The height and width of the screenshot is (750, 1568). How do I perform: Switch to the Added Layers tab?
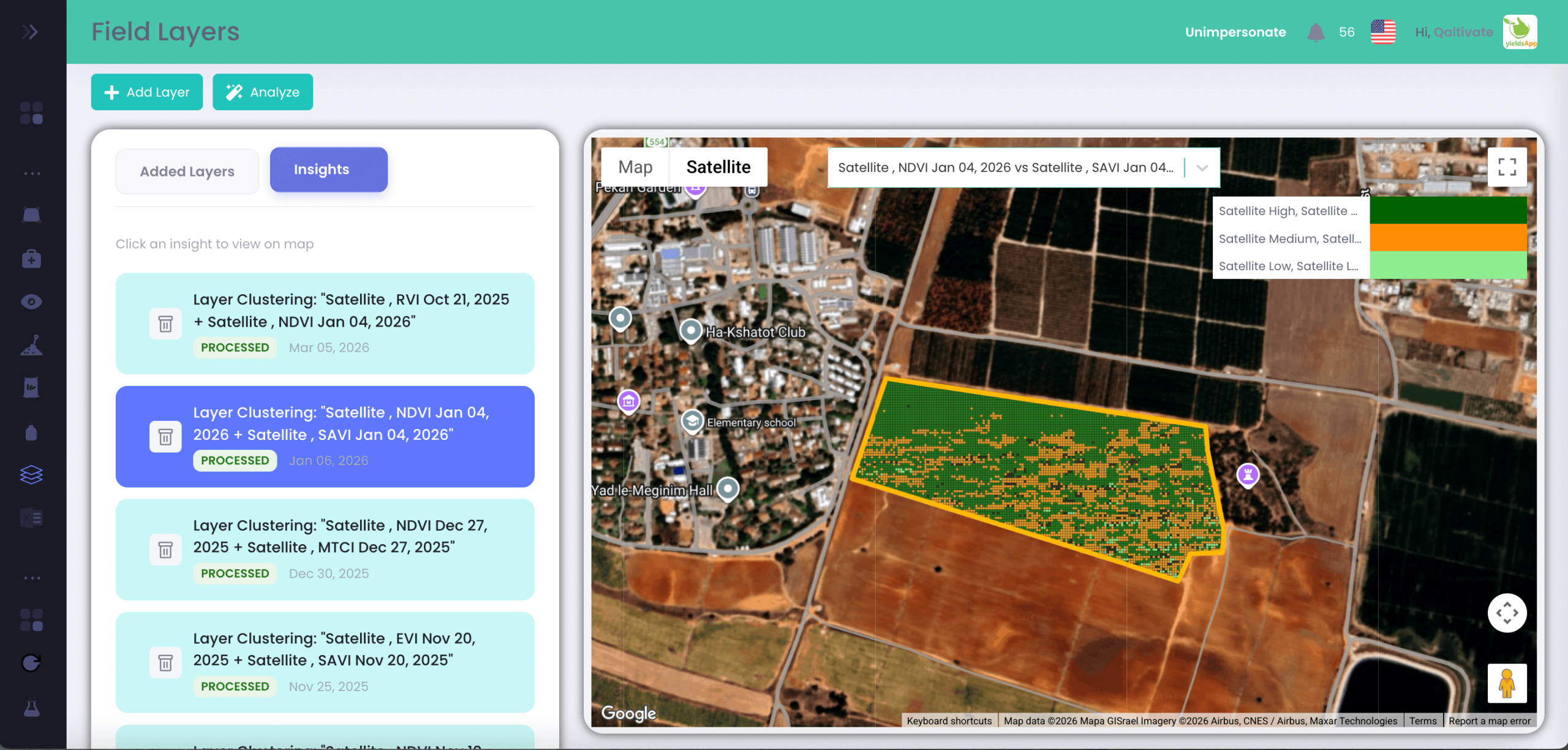(187, 172)
